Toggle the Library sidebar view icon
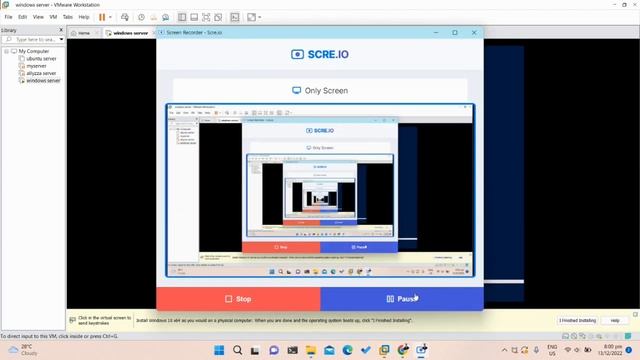 click(182, 17)
